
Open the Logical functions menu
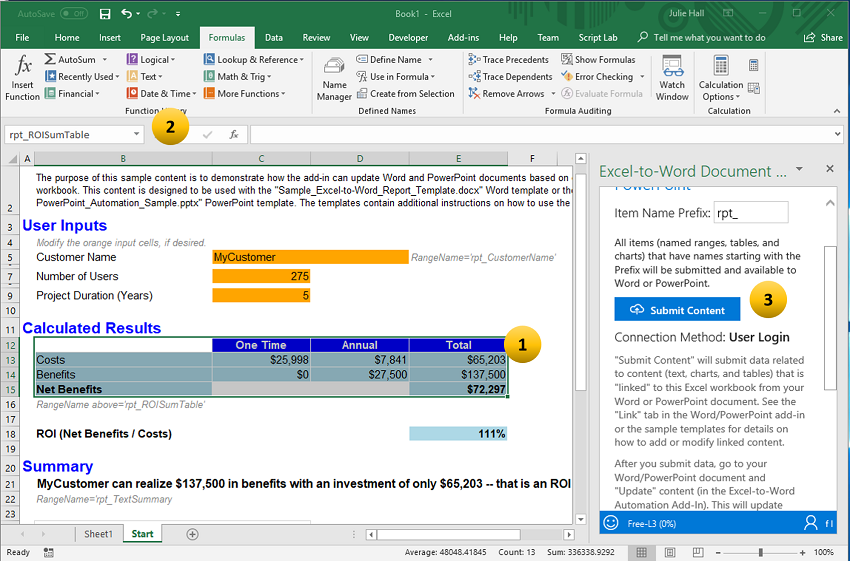click(151, 60)
